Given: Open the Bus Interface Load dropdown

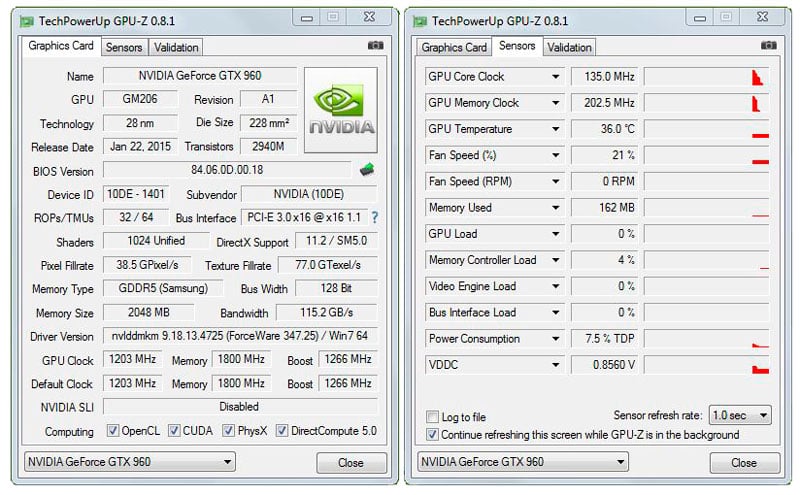Looking at the screenshot, I should tap(556, 312).
